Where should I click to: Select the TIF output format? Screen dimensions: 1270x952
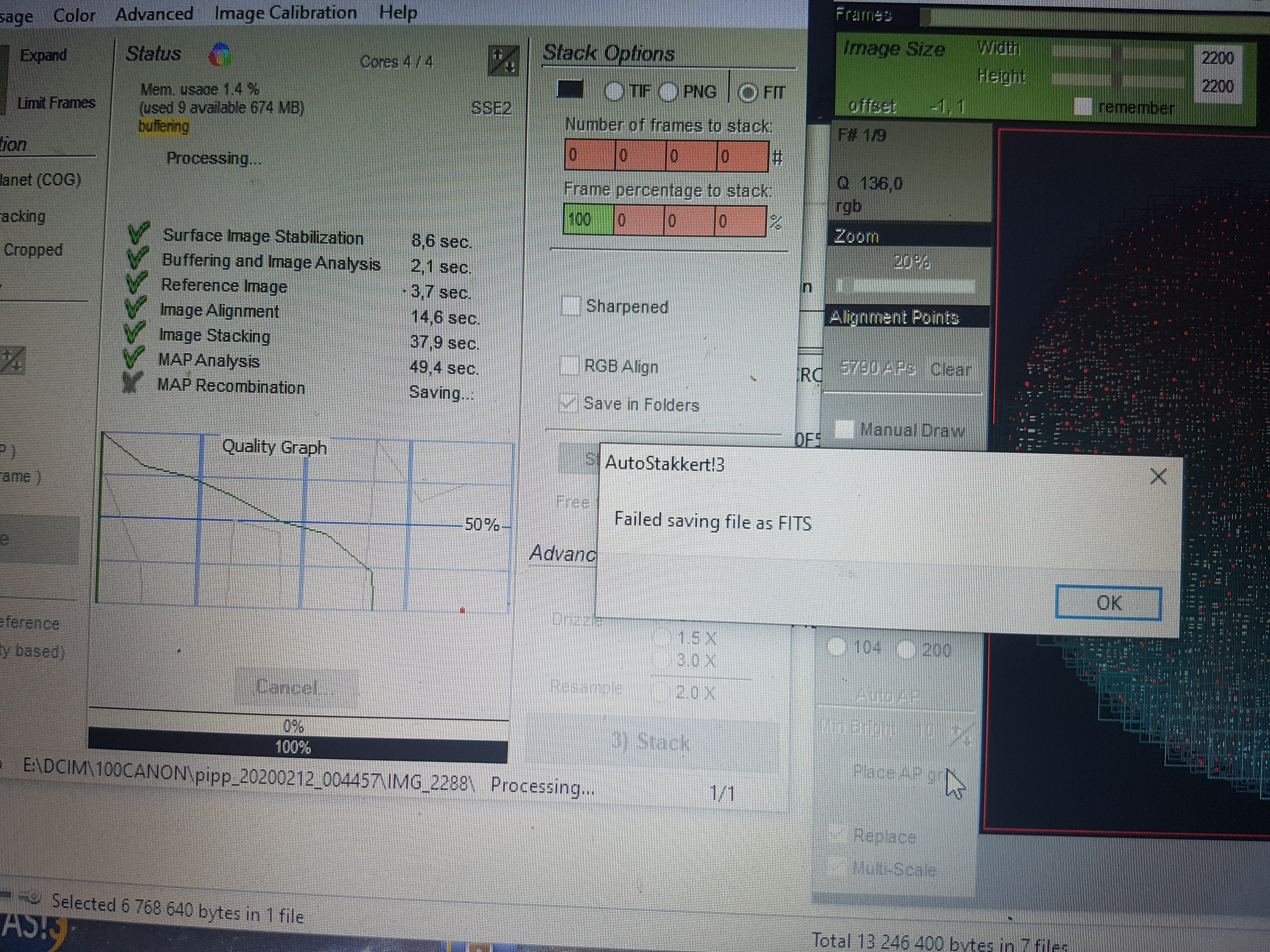tap(614, 91)
